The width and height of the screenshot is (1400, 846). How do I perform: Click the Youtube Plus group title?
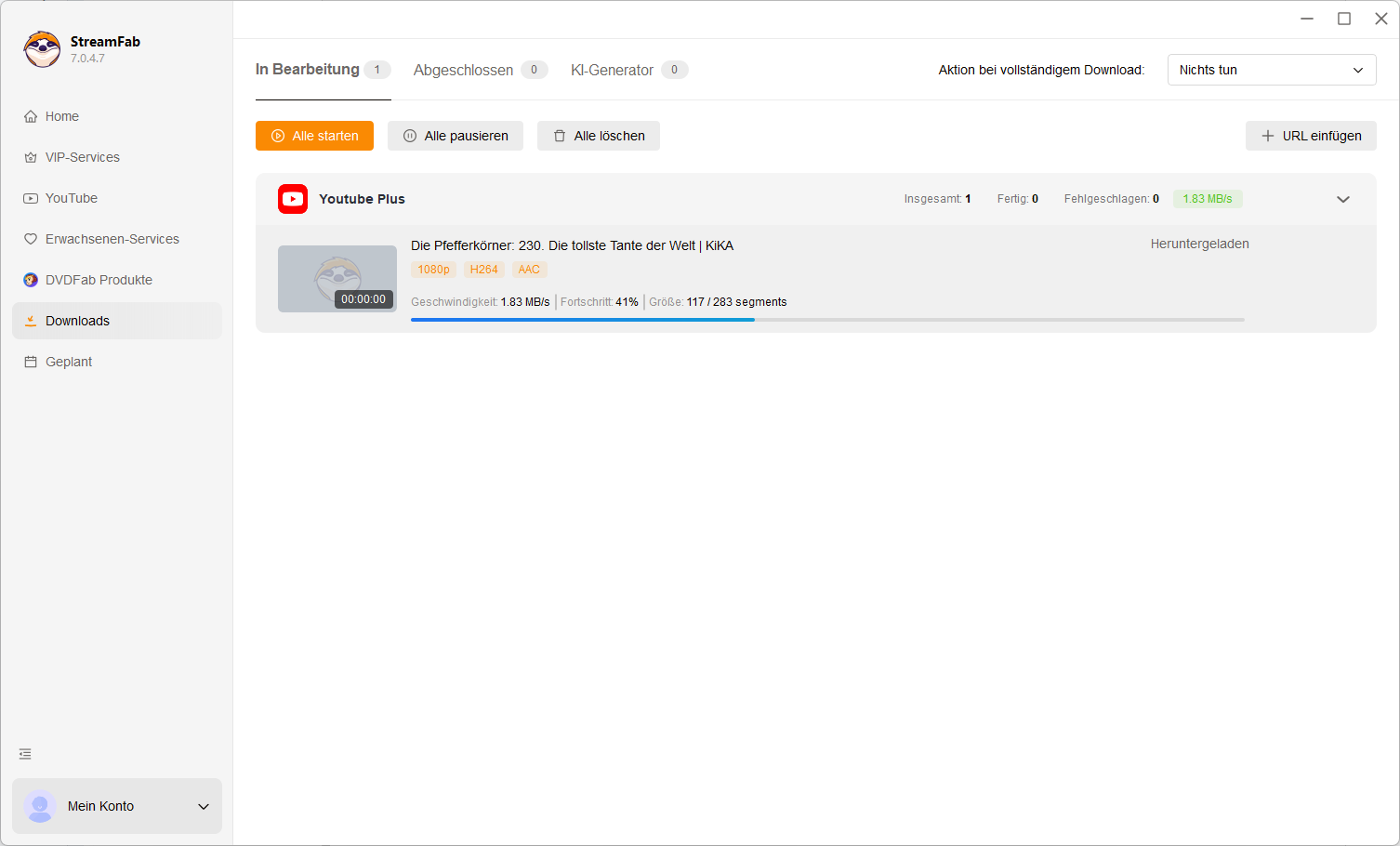(362, 199)
